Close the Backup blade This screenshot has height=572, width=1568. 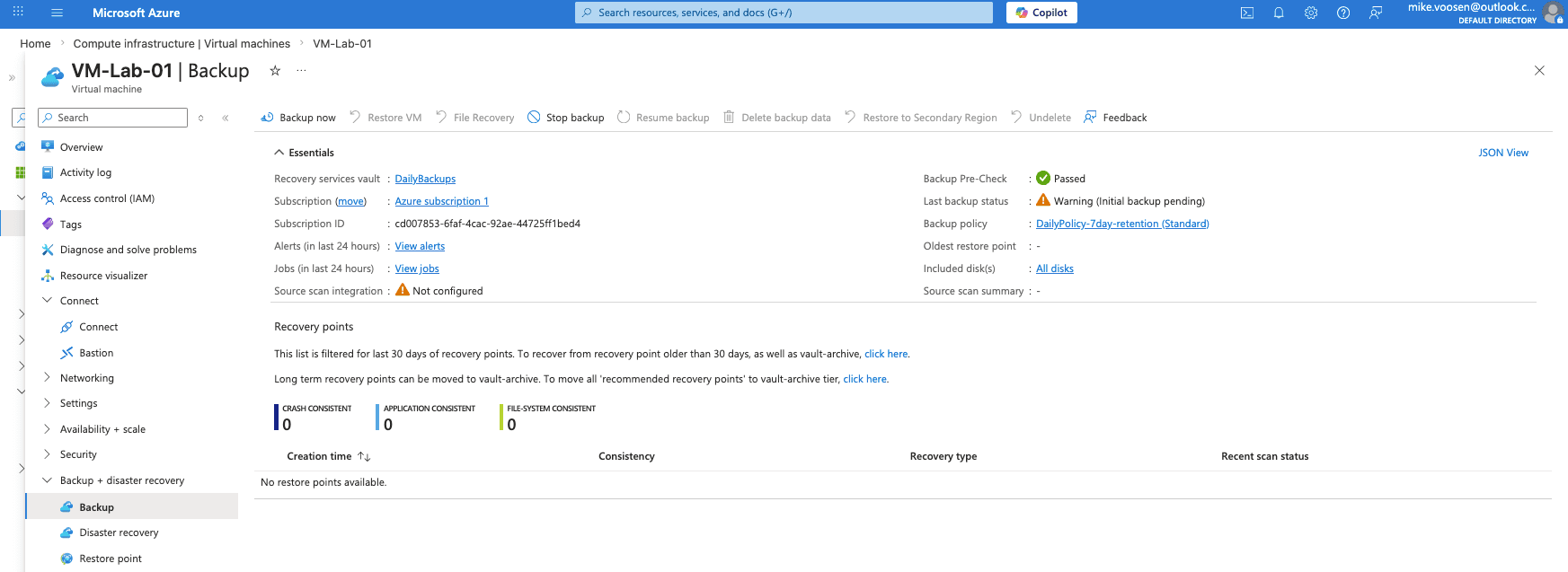point(1539,70)
